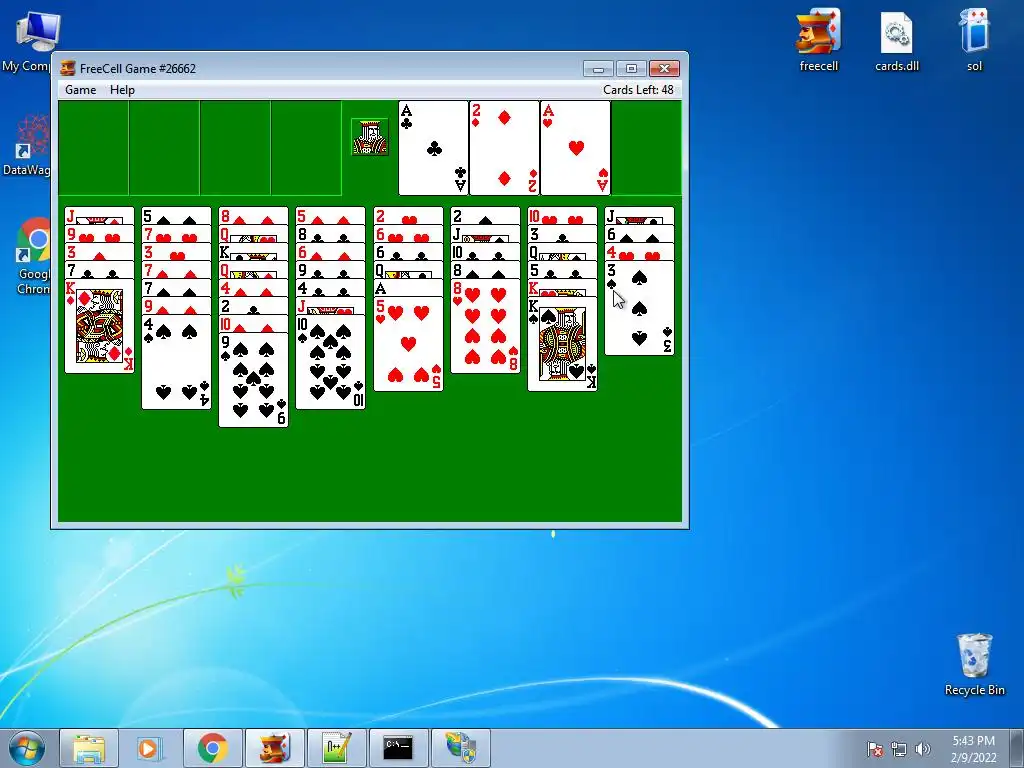Click the ten of diamonds card
Image resolution: width=1024 pixels, height=768 pixels.
pyautogui.click(x=253, y=324)
